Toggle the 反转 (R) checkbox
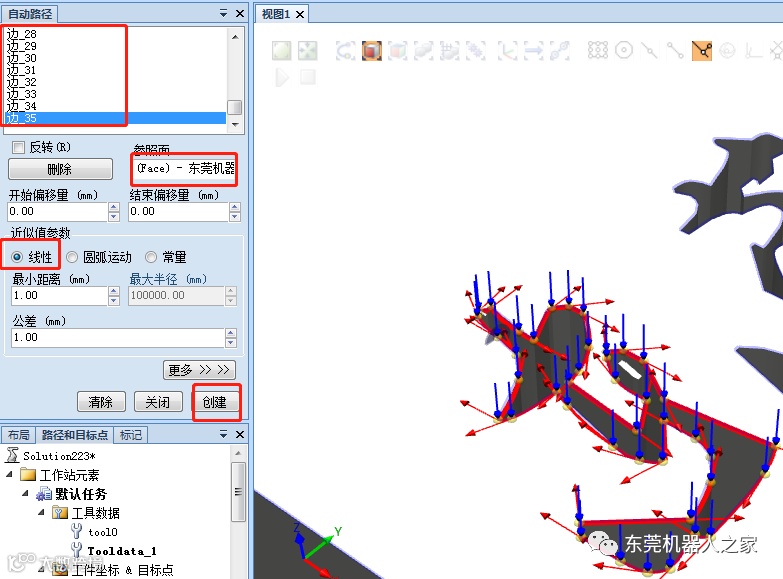 pos(18,147)
